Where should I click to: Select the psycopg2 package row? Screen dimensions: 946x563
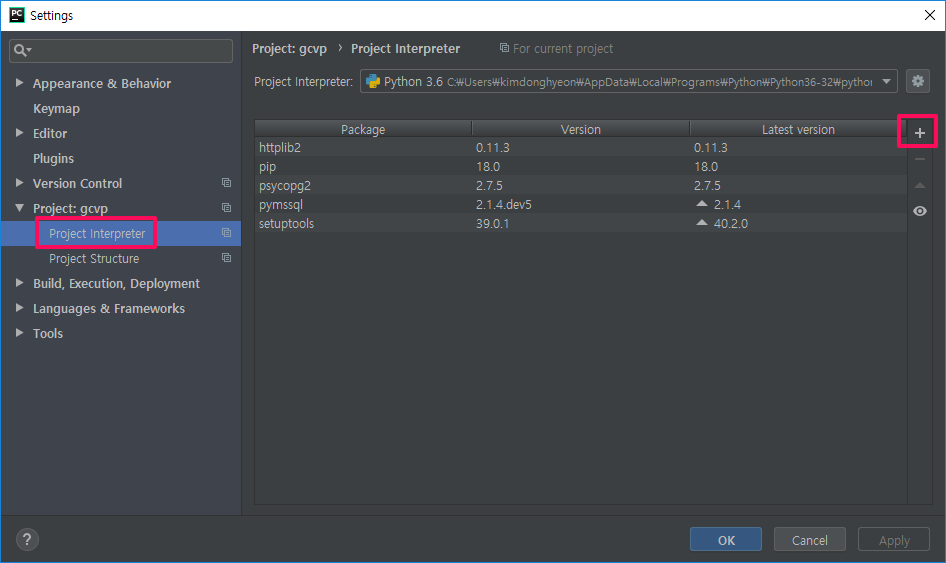point(580,185)
